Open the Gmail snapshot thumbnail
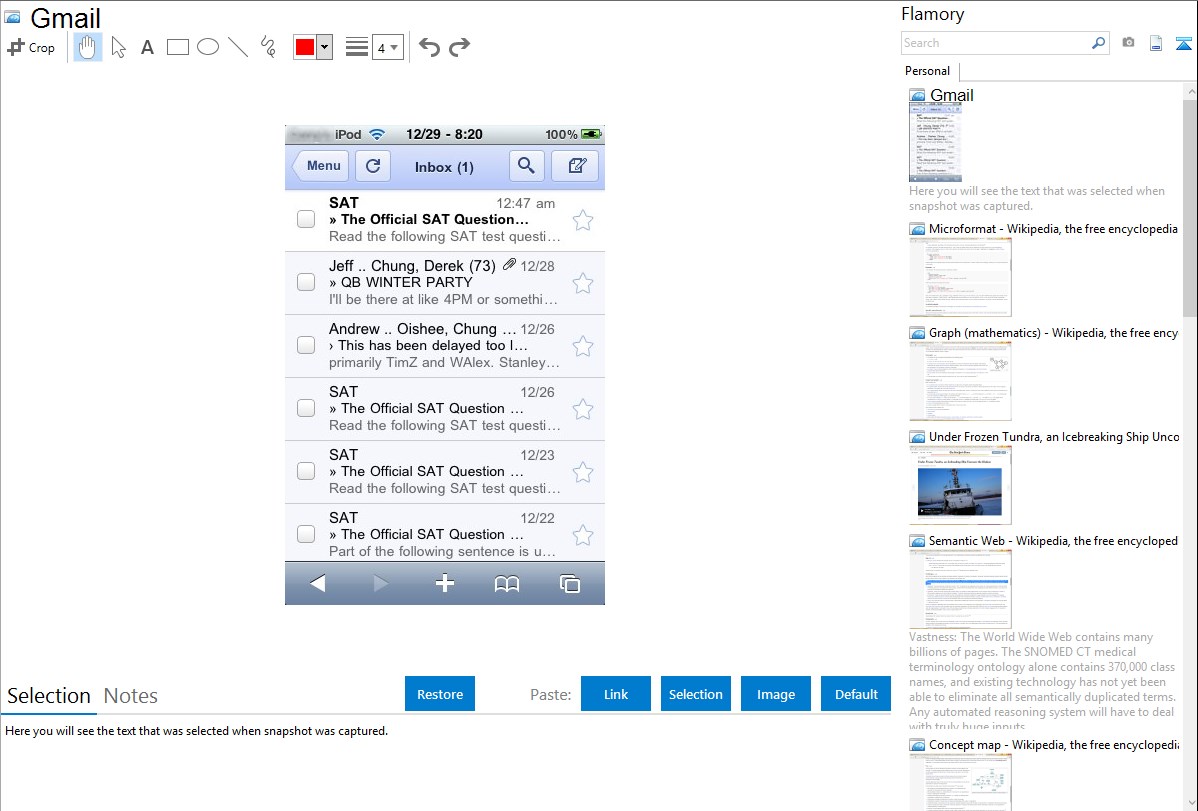This screenshot has width=1198, height=811. click(x=935, y=142)
